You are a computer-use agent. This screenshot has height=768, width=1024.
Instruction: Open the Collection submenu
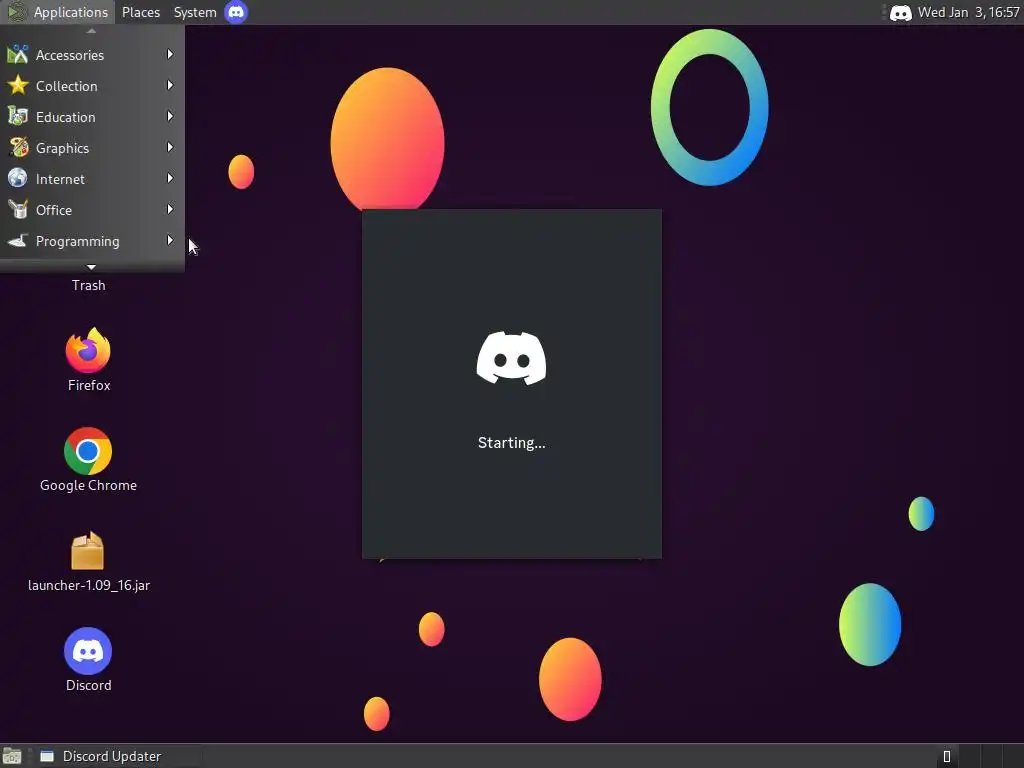tap(91, 86)
